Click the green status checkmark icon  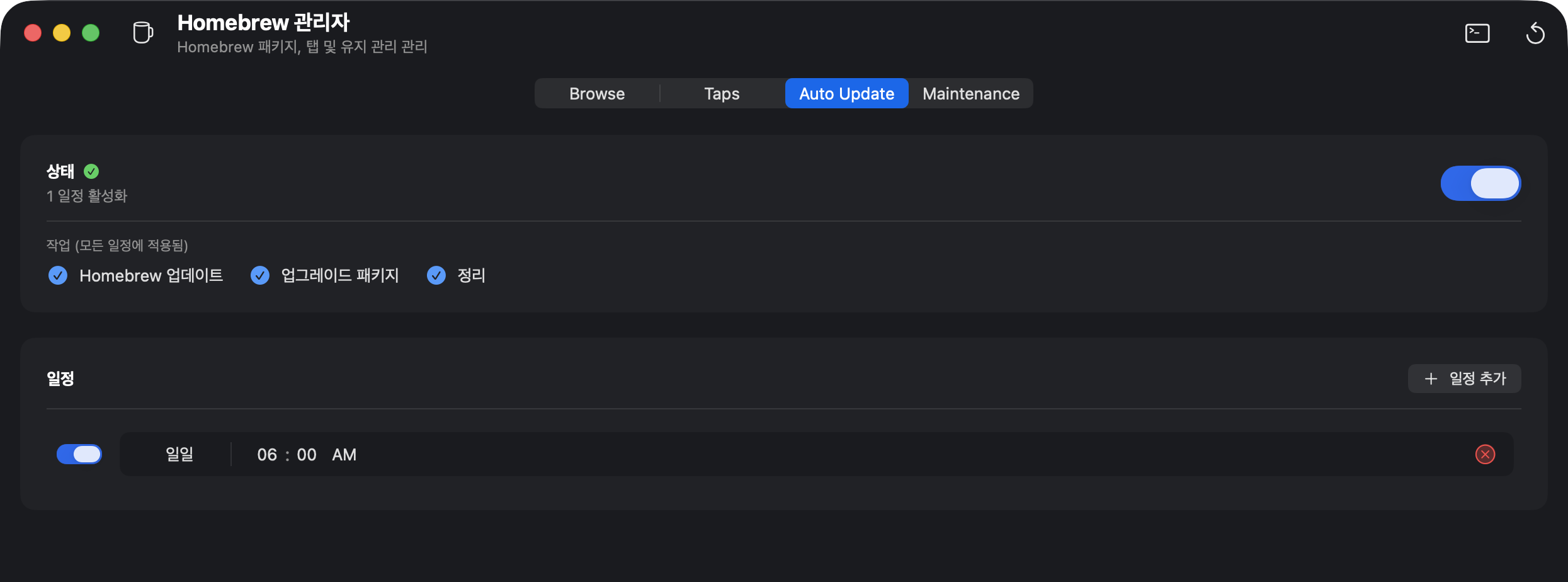coord(91,171)
